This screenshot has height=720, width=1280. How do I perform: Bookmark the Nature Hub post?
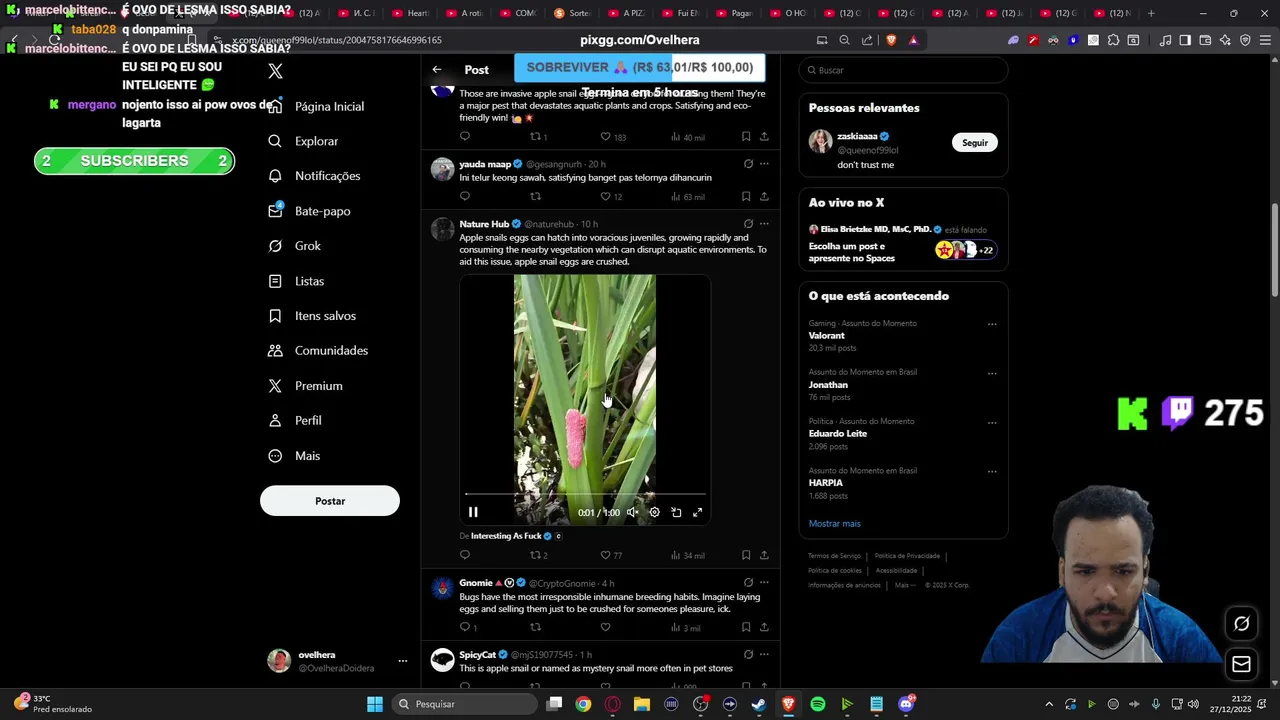[746, 555]
